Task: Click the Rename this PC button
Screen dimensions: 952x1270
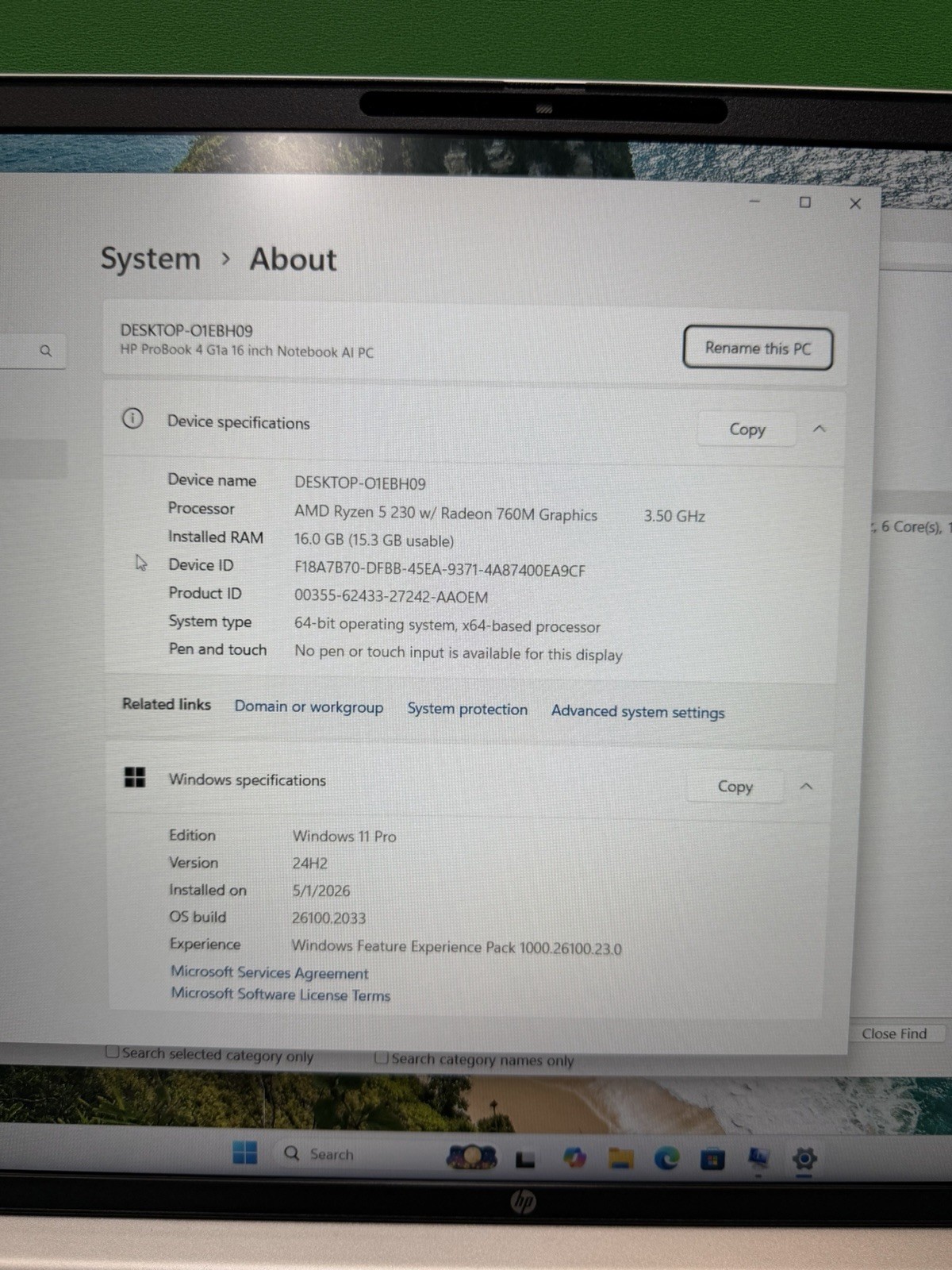Action: coord(758,348)
